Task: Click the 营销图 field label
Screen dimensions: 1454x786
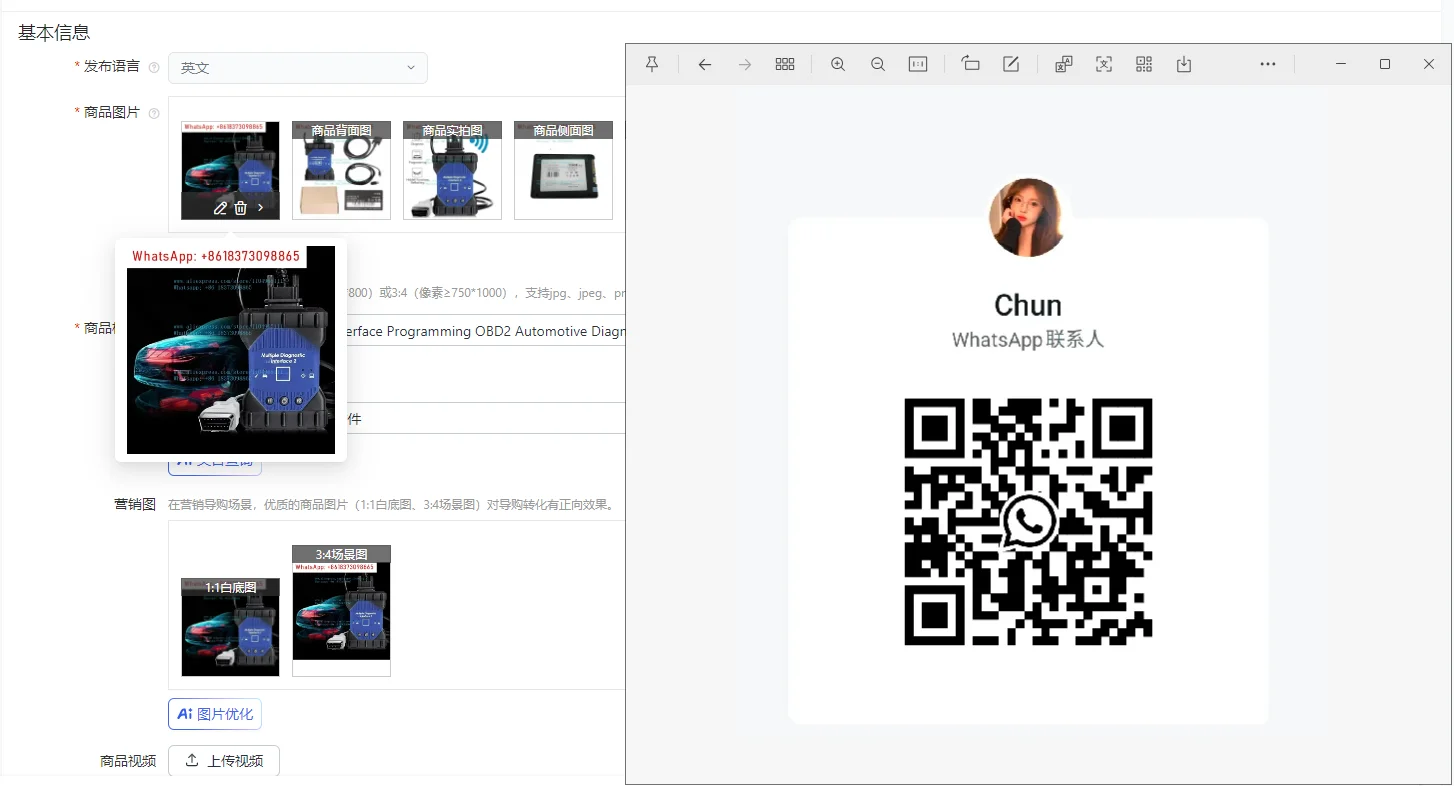Action: click(135, 504)
